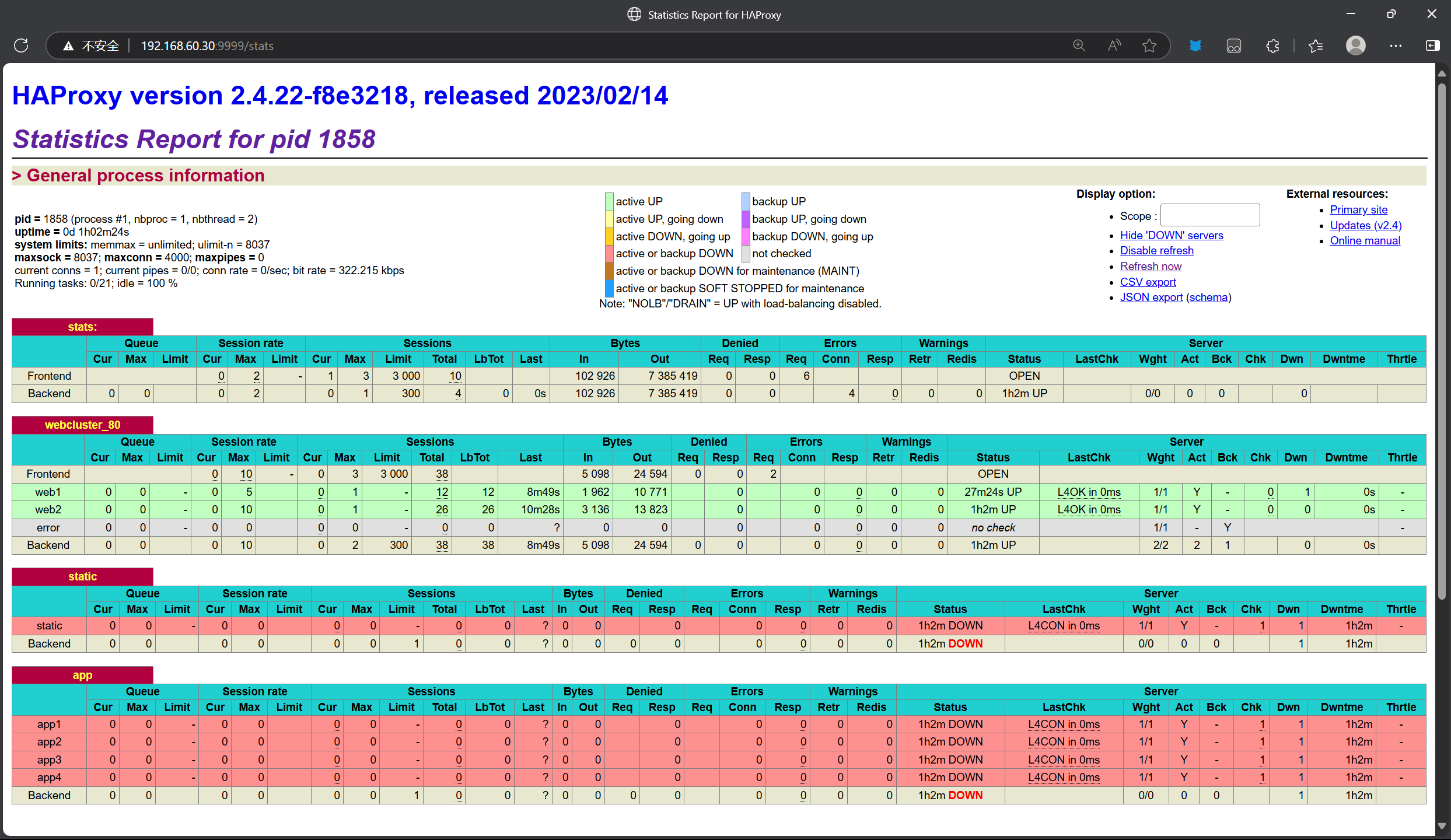Click the page vertical scrollbar thumb
1451x840 pixels.
[1442, 341]
